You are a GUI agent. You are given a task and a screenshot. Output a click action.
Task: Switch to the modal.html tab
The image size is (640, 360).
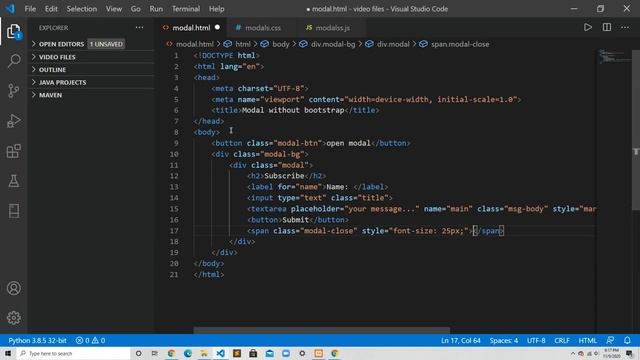tap(191, 27)
